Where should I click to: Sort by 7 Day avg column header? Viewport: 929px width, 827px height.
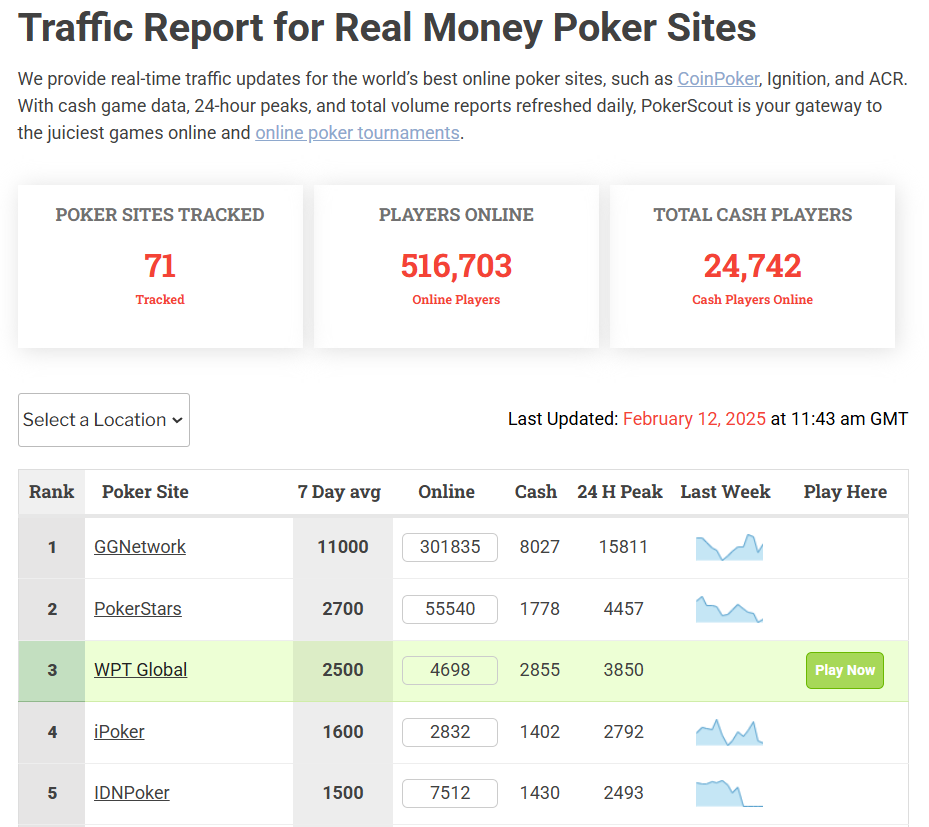coord(339,492)
